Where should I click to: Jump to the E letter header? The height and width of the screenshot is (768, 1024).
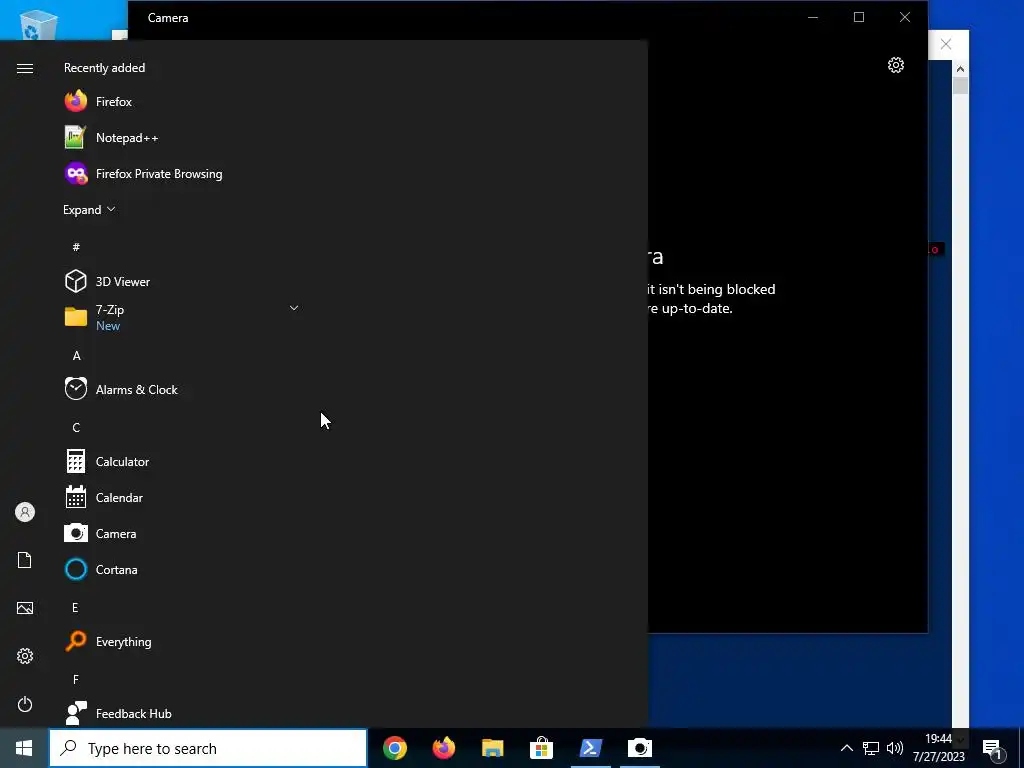point(75,608)
